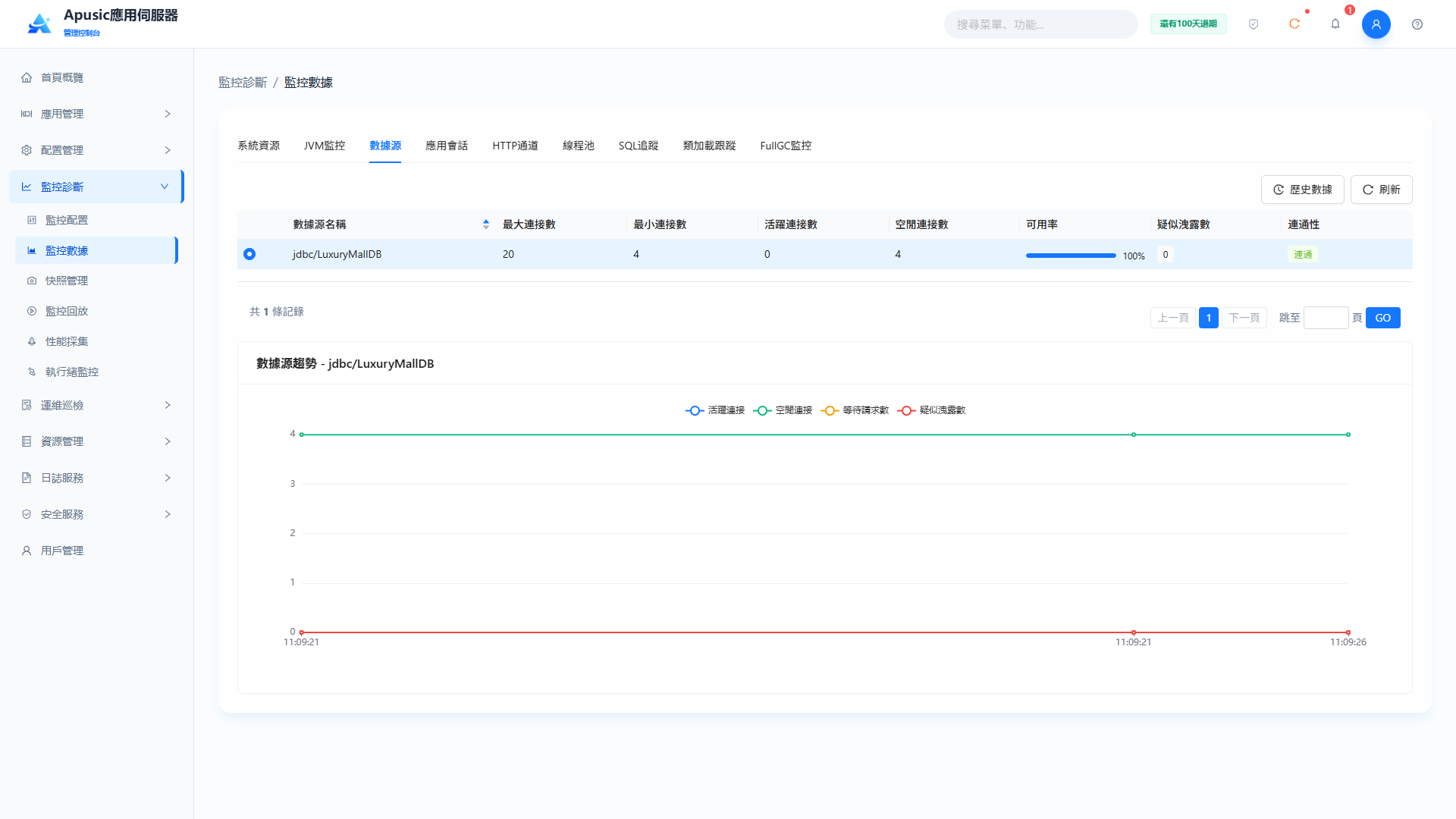Click the 下一頁 button
This screenshot has width=1456, height=819.
tap(1244, 318)
